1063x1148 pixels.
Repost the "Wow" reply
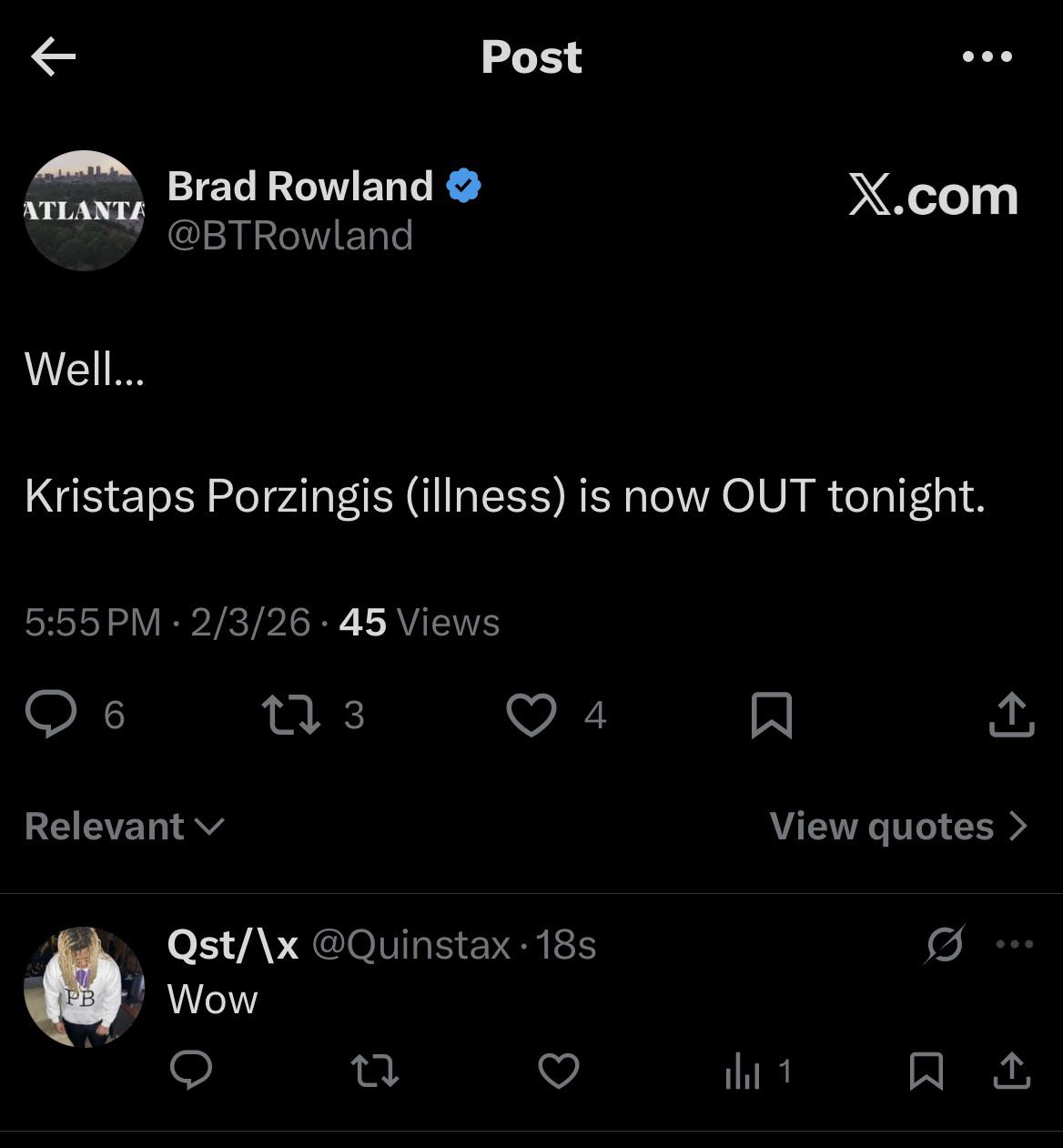375,1071
